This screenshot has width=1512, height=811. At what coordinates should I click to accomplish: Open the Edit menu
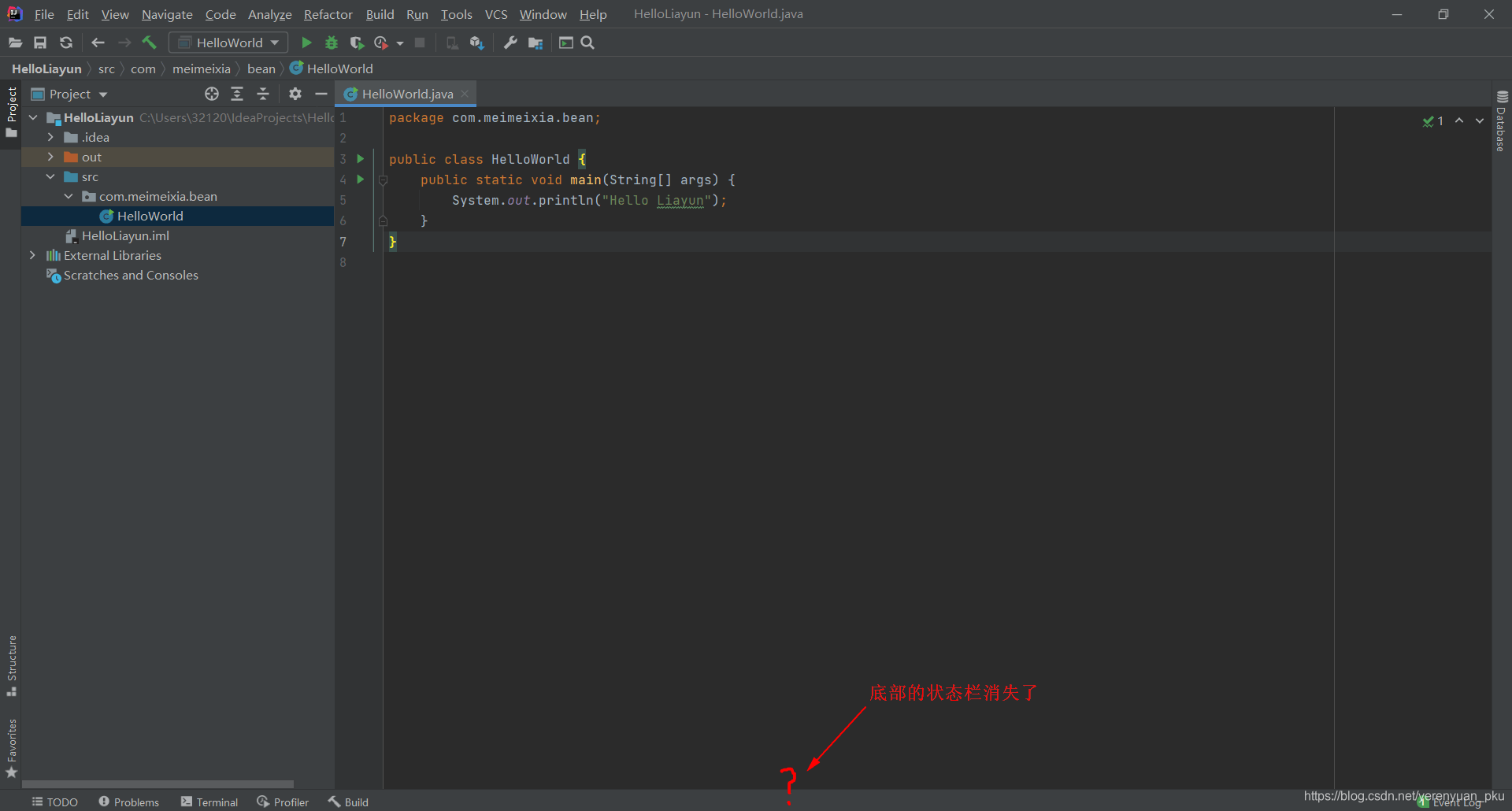77,14
